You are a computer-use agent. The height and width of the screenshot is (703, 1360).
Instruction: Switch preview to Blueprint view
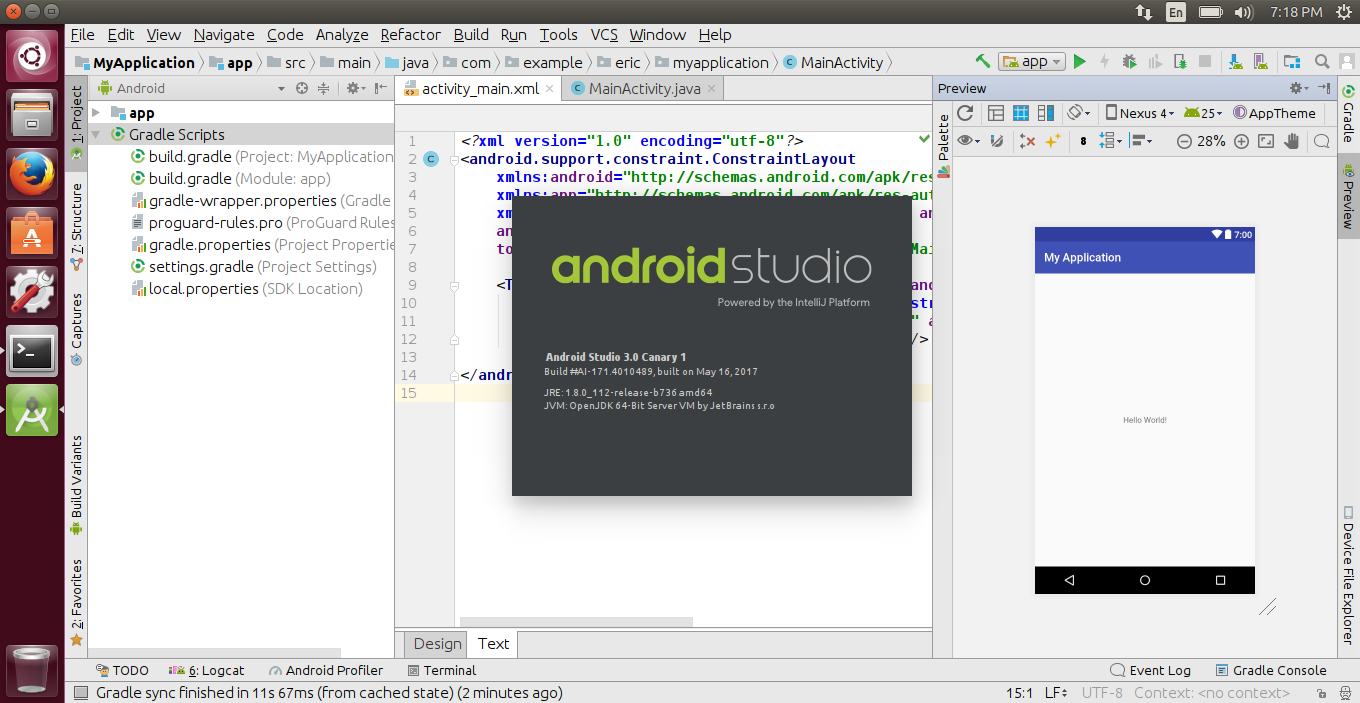(1021, 113)
